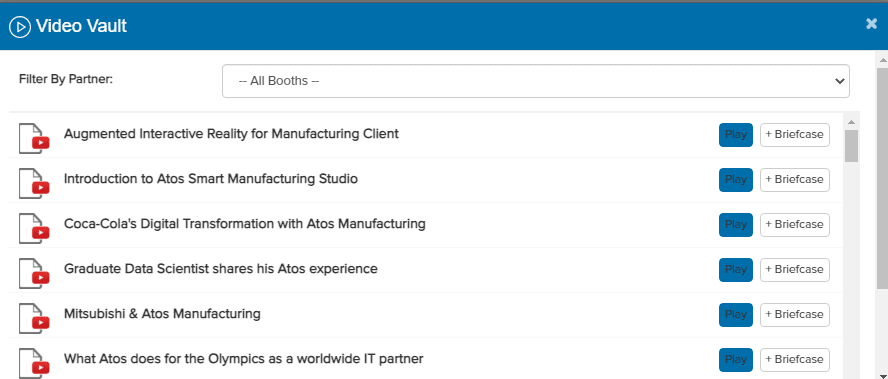888x379 pixels.
Task: Add Olympics IT partner video to Briefcase
Action: (795, 359)
